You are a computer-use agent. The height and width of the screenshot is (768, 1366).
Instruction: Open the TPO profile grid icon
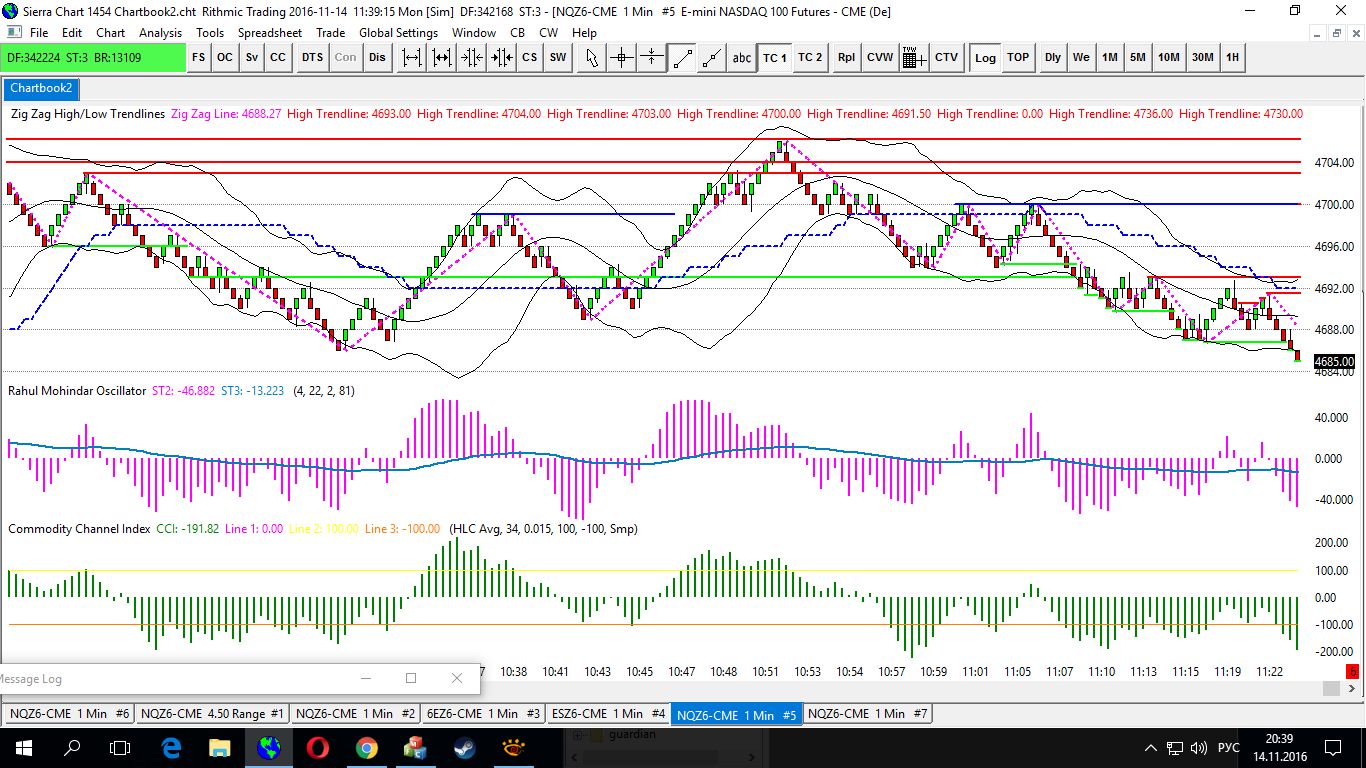point(913,57)
